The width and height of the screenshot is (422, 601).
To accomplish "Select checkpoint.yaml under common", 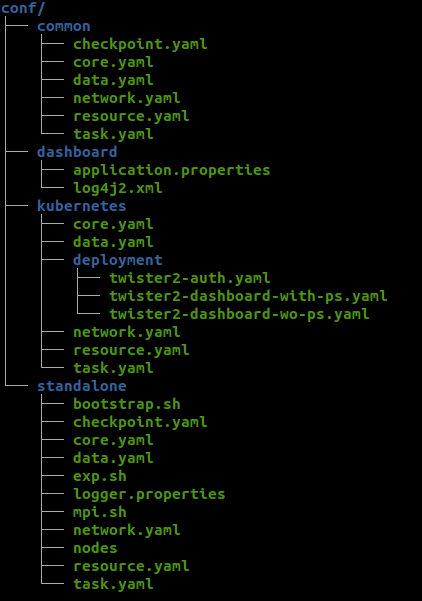I will point(140,44).
